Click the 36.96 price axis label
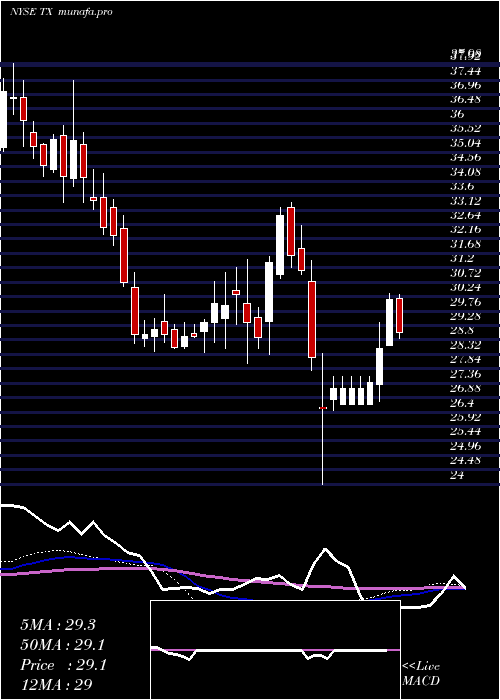500x700 pixels. pos(465,85)
